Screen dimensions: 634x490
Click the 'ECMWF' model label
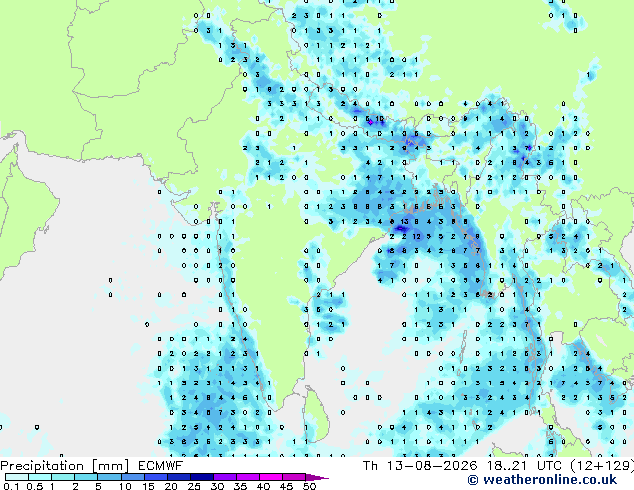[x=161, y=466]
